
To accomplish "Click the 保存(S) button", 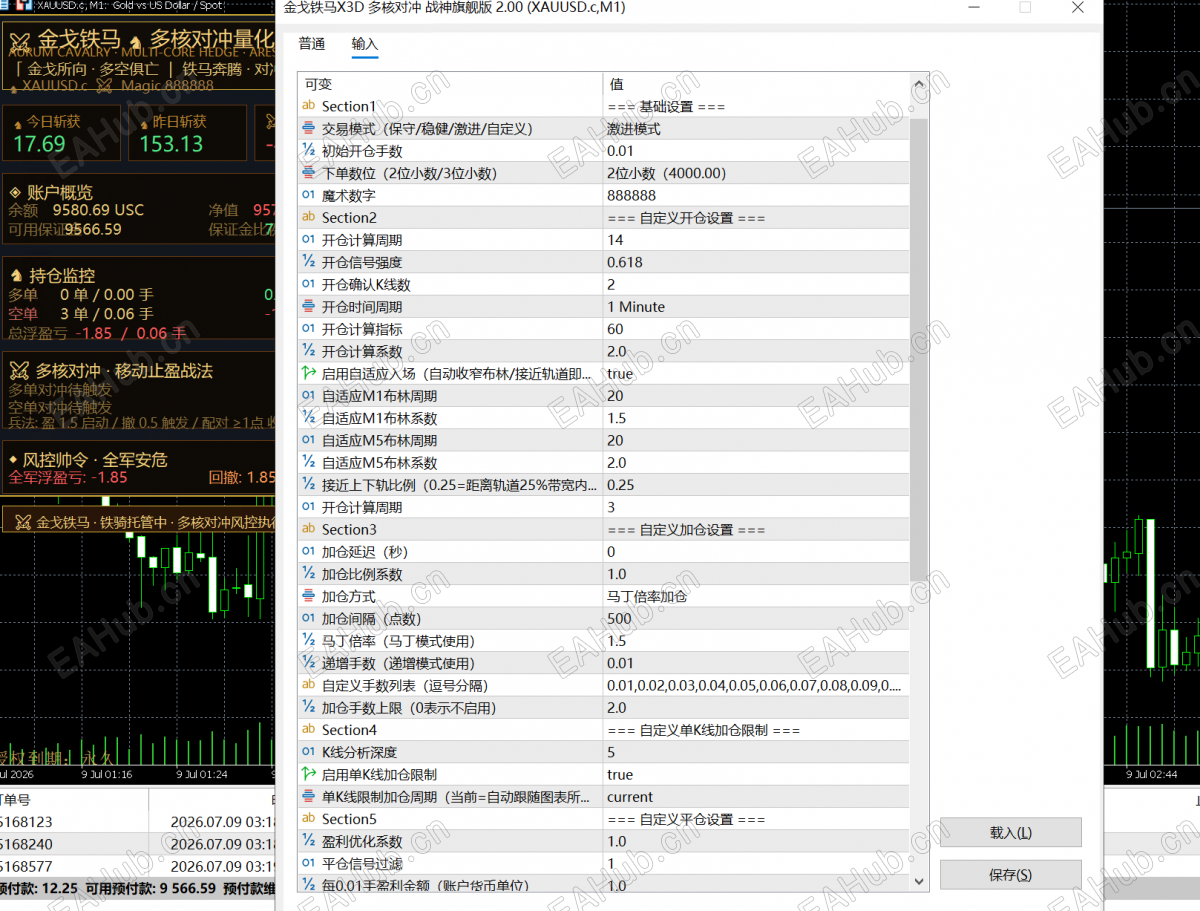I will click(x=1010, y=875).
